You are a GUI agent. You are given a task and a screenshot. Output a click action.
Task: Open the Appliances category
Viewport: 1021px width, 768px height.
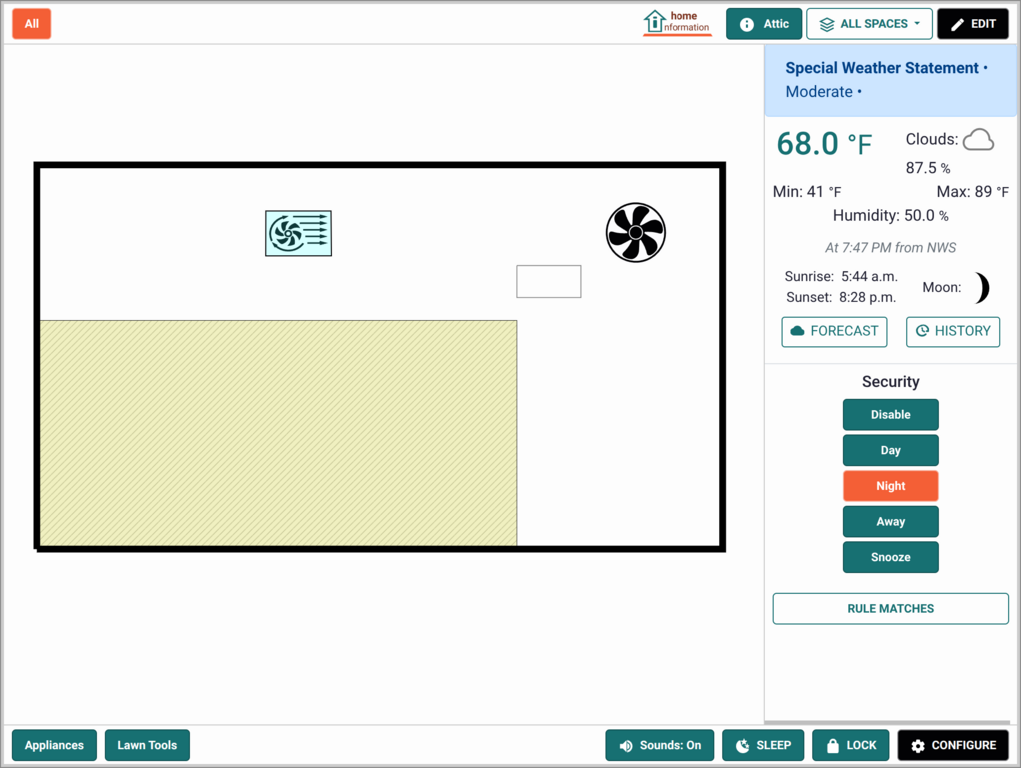point(54,745)
